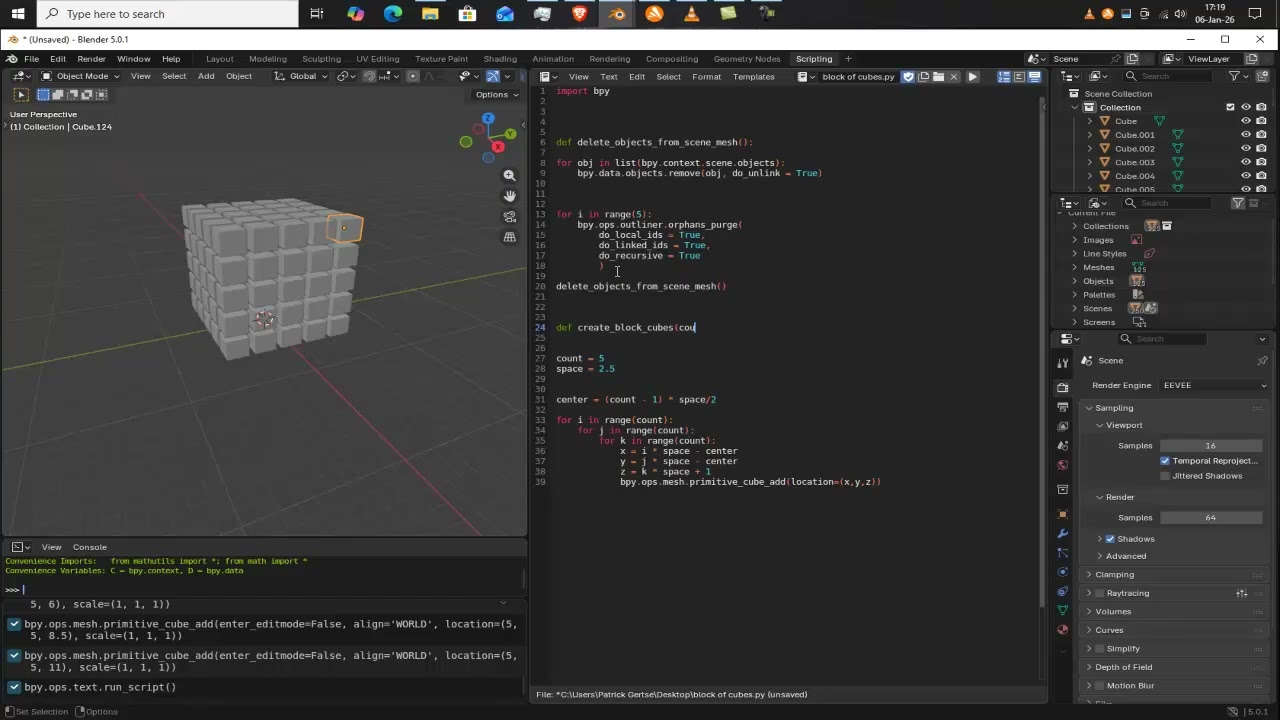Select the Tweak tool icon in viewport header
Screen dimensions: 1280x720
point(21,94)
